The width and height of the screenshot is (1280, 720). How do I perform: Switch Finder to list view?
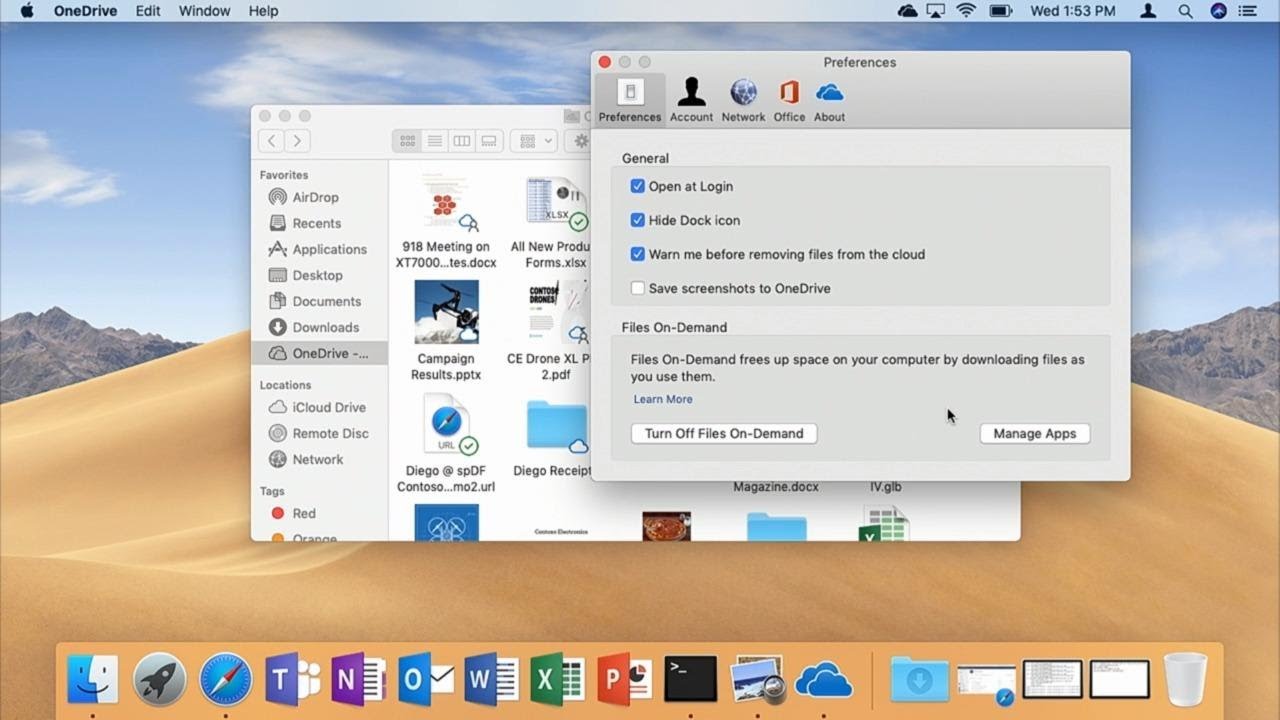[x=435, y=141]
